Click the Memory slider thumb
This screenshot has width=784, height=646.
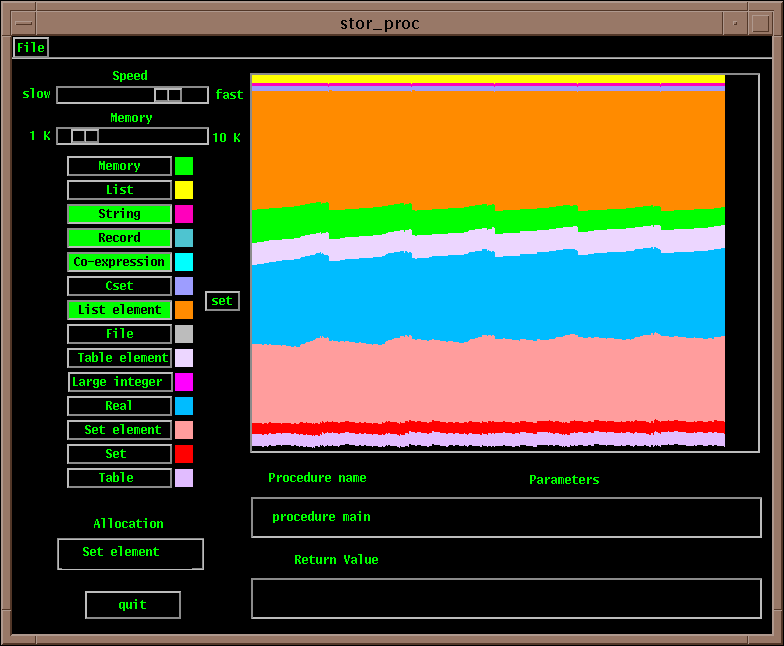(85, 136)
